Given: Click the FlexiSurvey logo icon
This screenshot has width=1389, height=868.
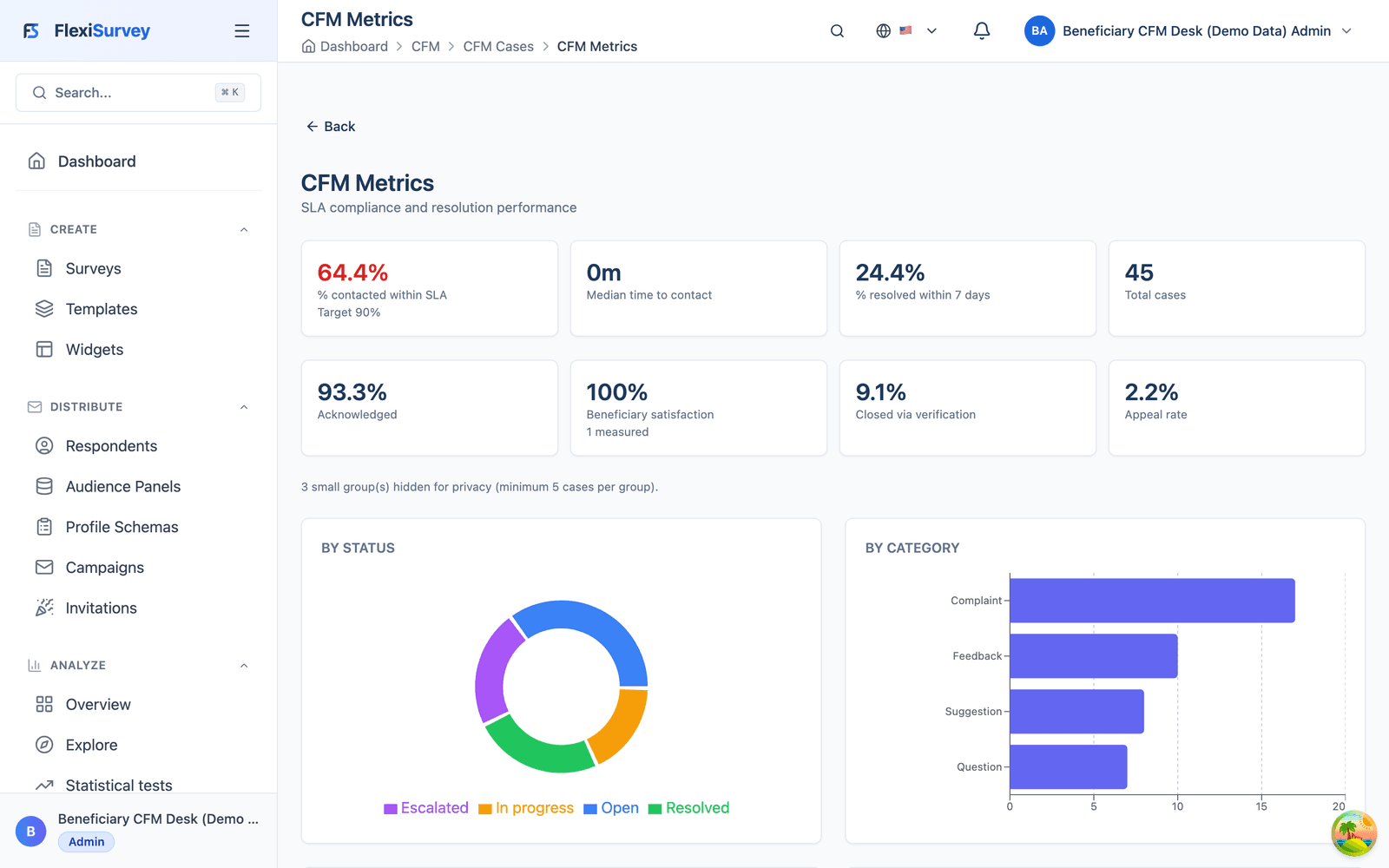Looking at the screenshot, I should click(x=31, y=31).
